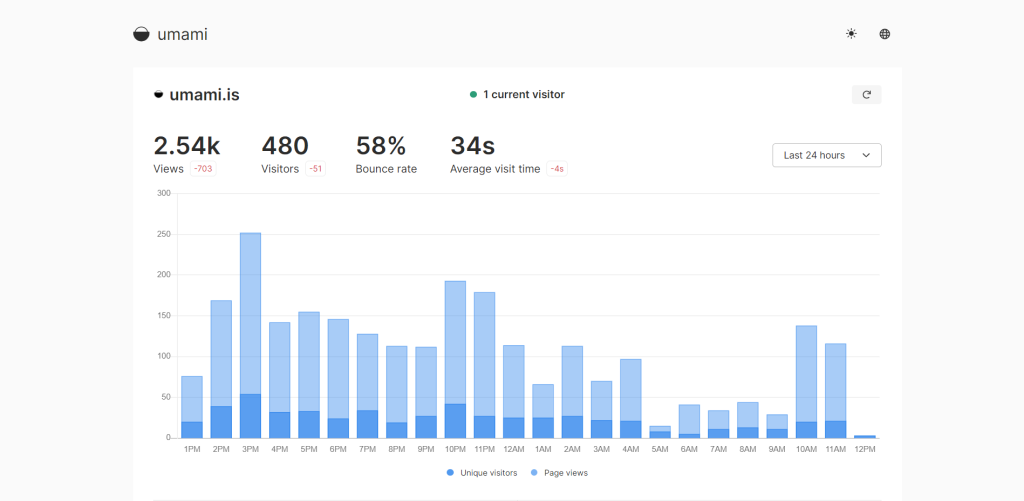1024x501 pixels.
Task: Click the umami.is website title
Action: pos(204,95)
